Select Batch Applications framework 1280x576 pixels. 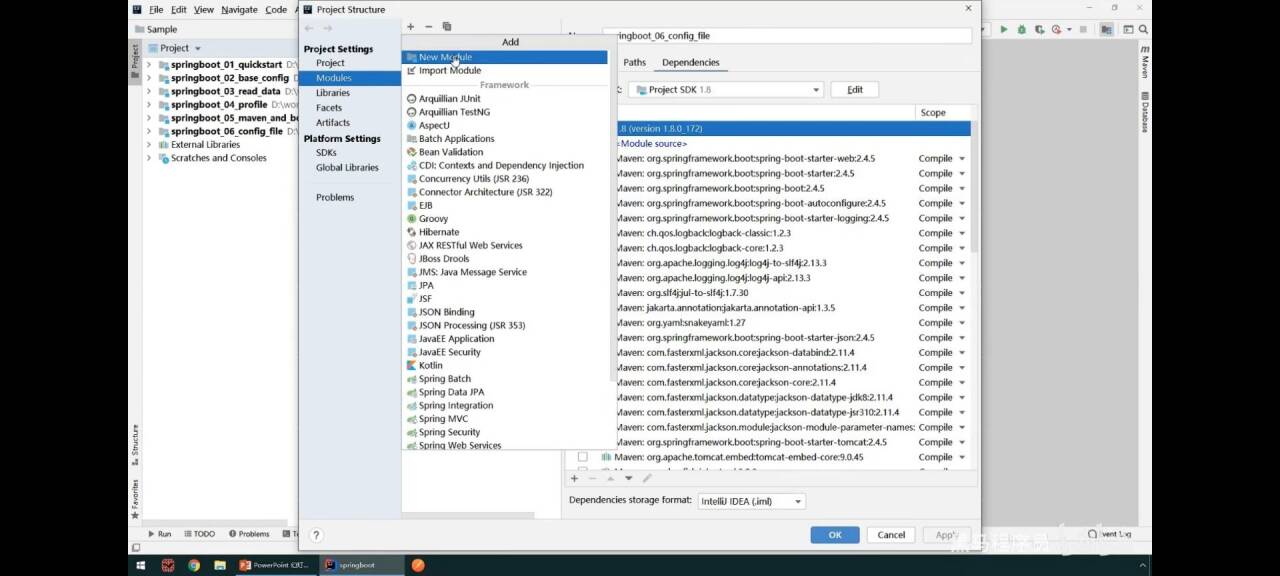click(504, 139)
